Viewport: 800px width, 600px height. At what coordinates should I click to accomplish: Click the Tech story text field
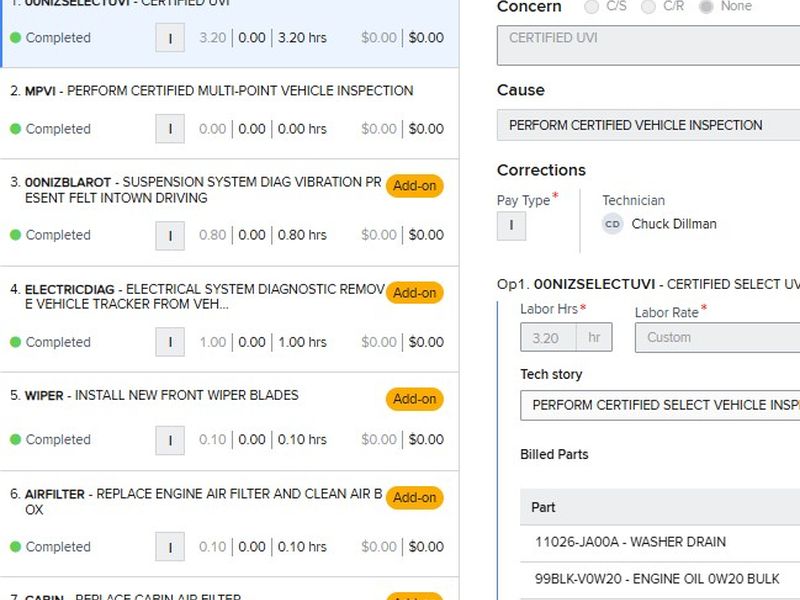coord(660,405)
